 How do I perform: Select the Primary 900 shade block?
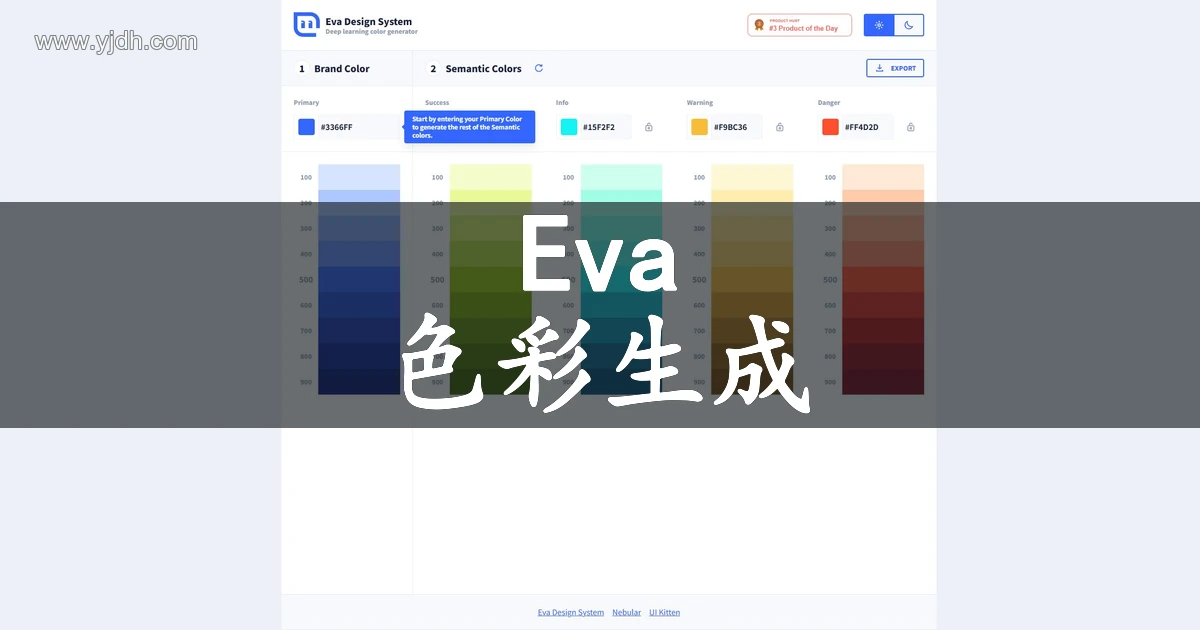pyautogui.click(x=359, y=382)
